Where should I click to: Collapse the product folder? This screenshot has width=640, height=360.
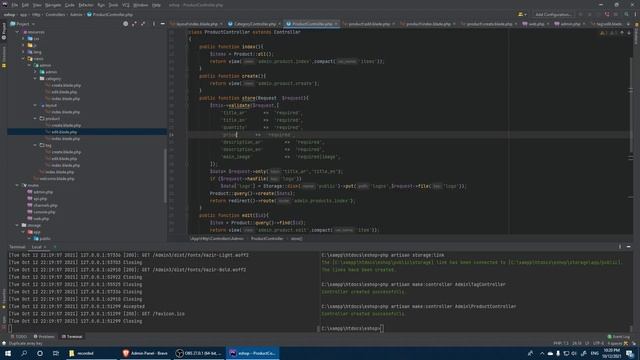(x=36, y=118)
